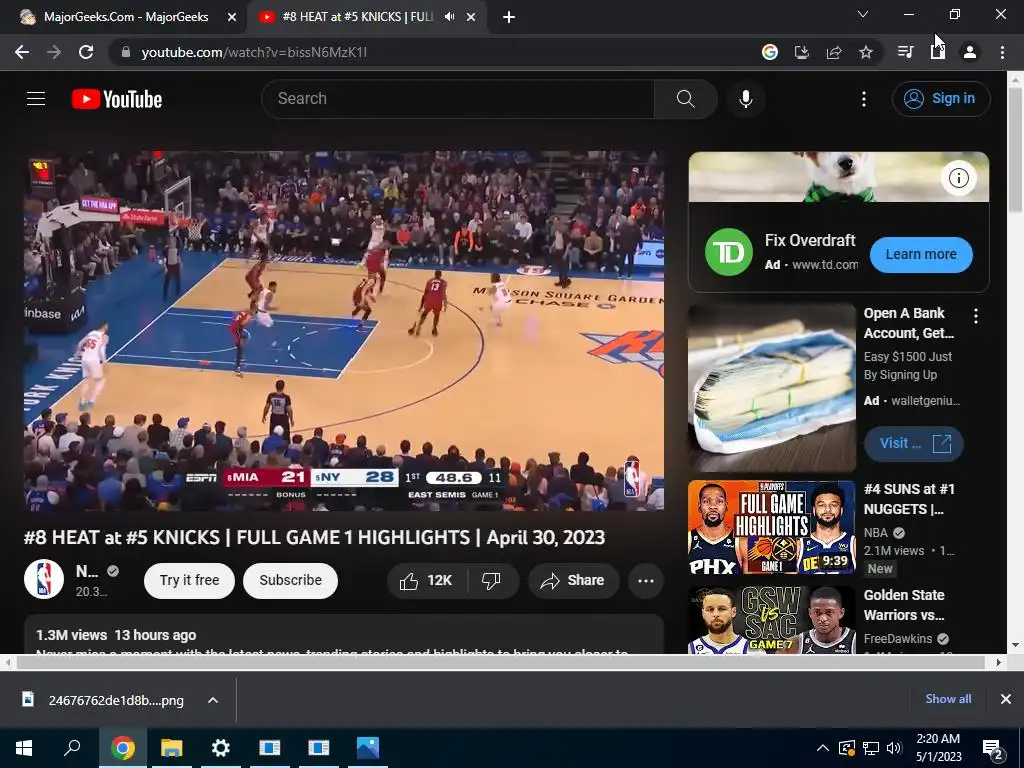Viewport: 1024px width, 768px height.
Task: Click Sign in button
Action: click(941, 99)
